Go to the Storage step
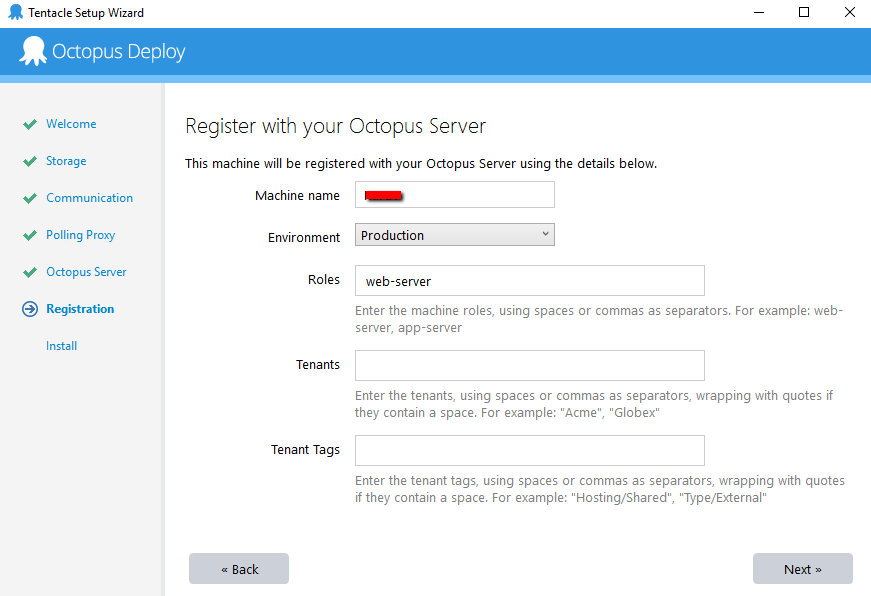The height and width of the screenshot is (596, 871). [66, 161]
